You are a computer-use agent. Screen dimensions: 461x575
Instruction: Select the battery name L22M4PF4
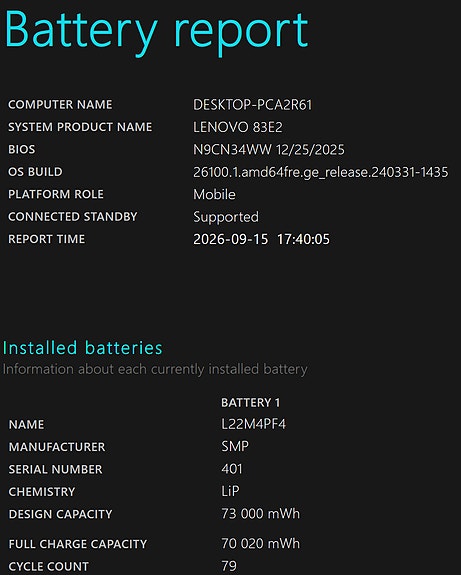[x=253, y=424]
